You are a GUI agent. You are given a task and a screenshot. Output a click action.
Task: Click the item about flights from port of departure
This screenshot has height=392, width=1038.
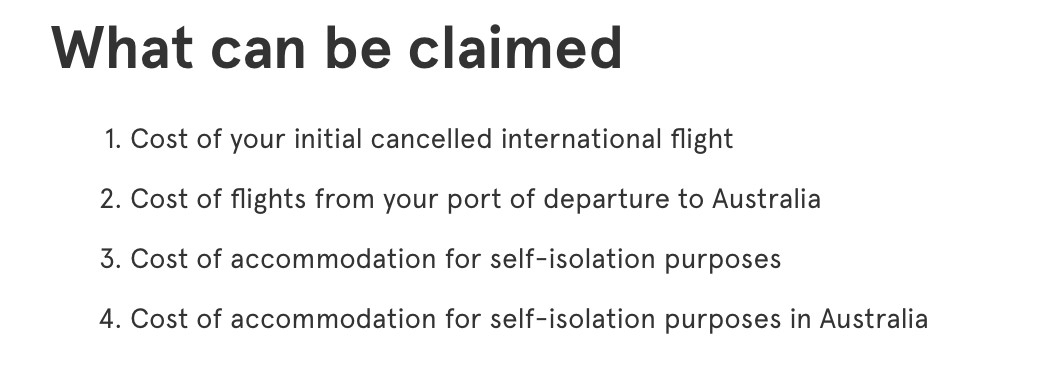coord(475,200)
